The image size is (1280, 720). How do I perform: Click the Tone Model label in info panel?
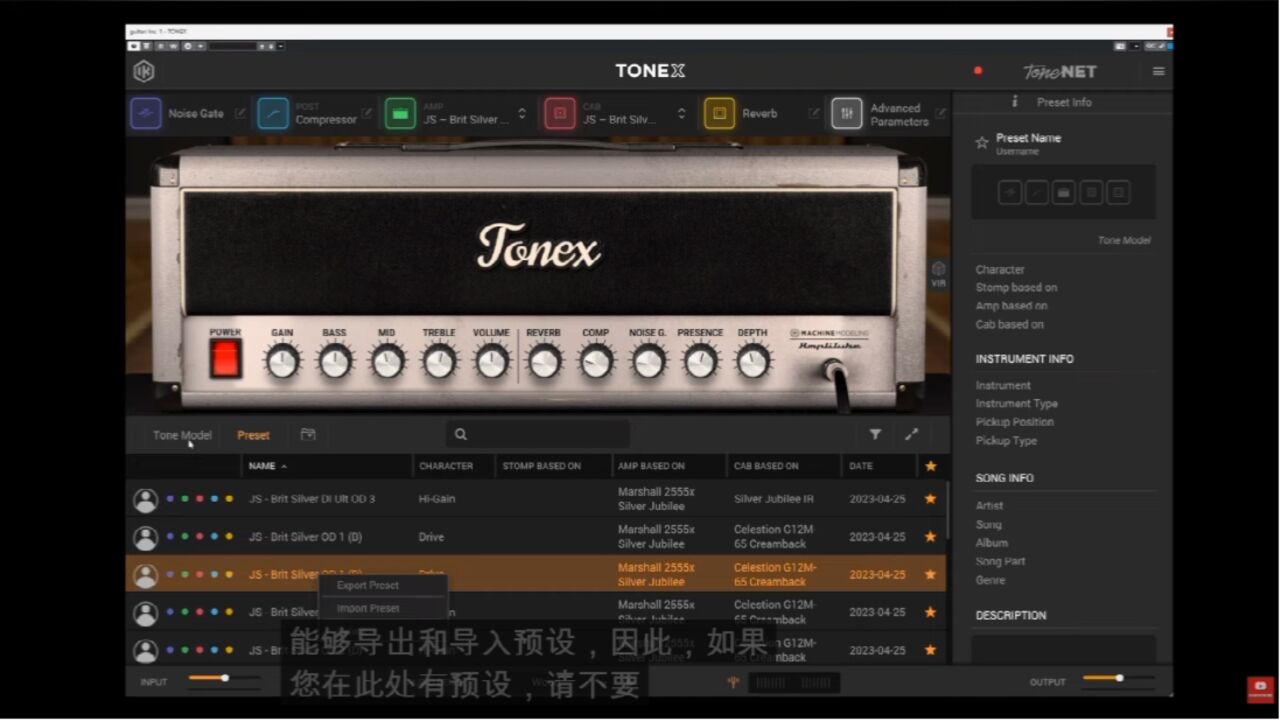[1124, 240]
